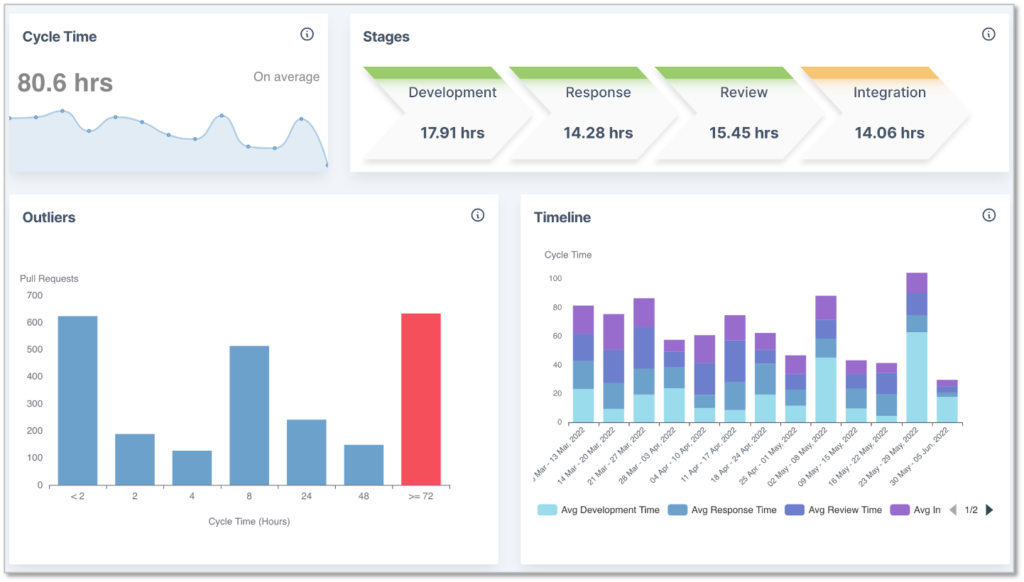Click the Outliers panel title

(x=49, y=218)
